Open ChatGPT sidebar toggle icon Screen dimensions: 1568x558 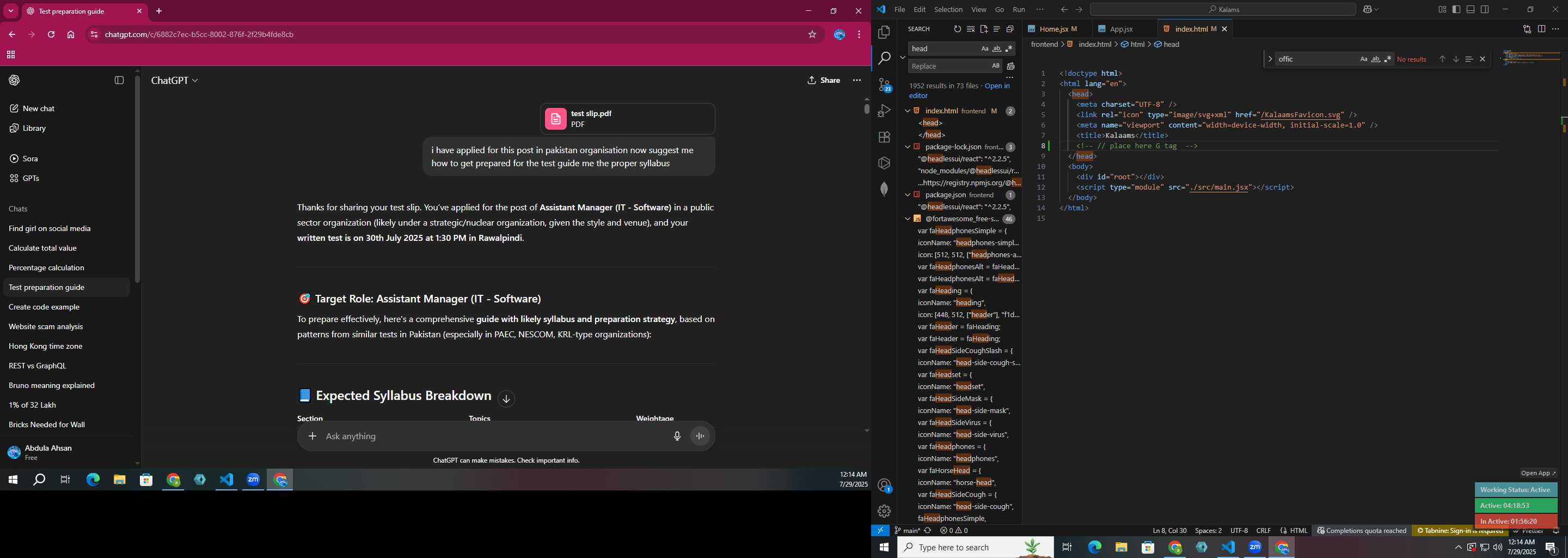coord(119,81)
